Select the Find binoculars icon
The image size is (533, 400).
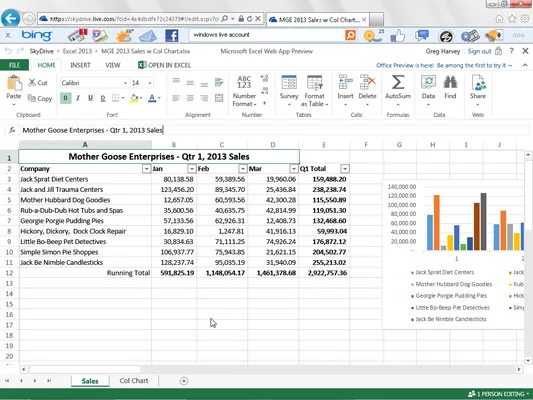pos(450,83)
